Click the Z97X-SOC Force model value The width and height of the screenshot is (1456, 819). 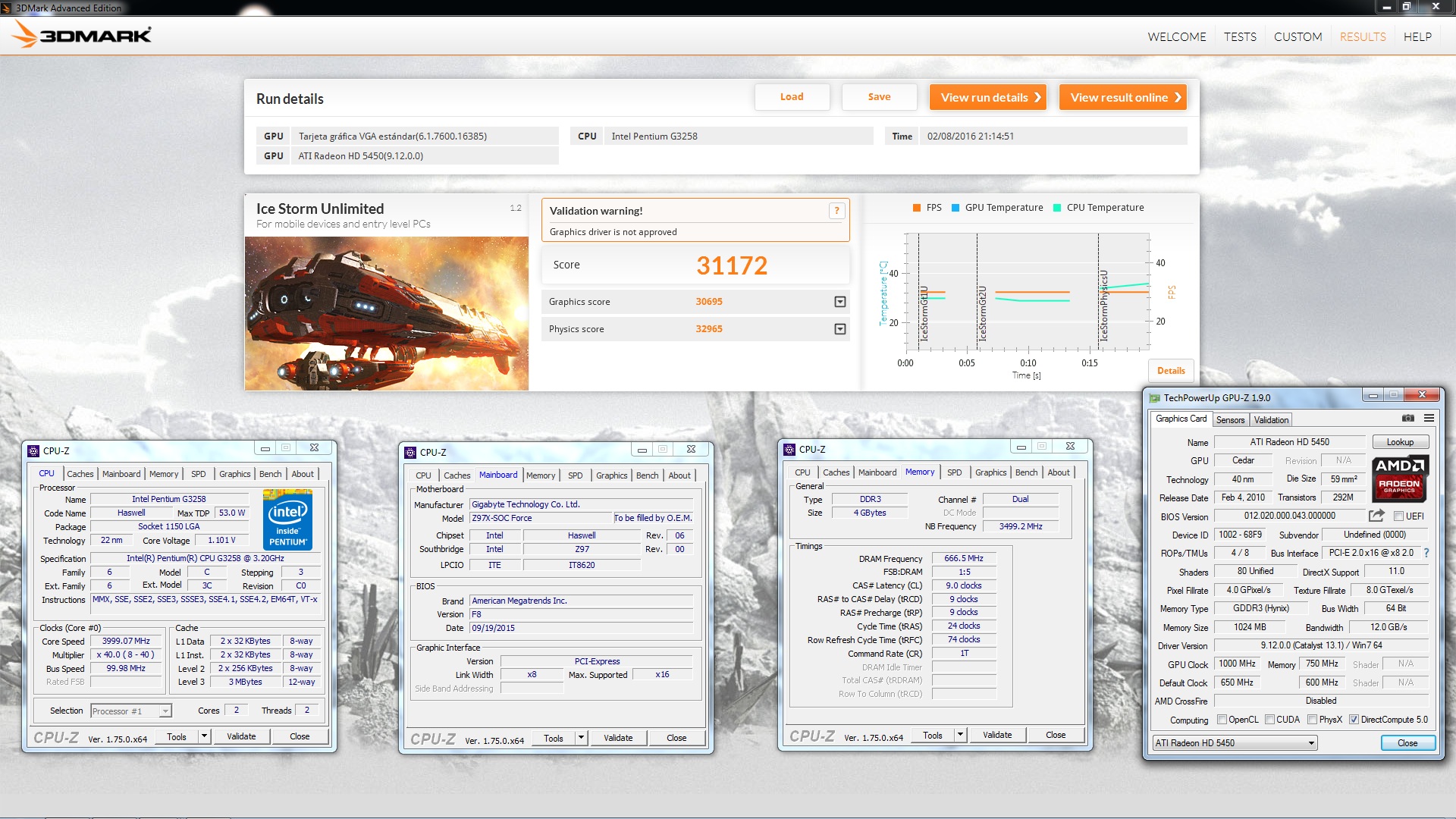pyautogui.click(x=541, y=518)
